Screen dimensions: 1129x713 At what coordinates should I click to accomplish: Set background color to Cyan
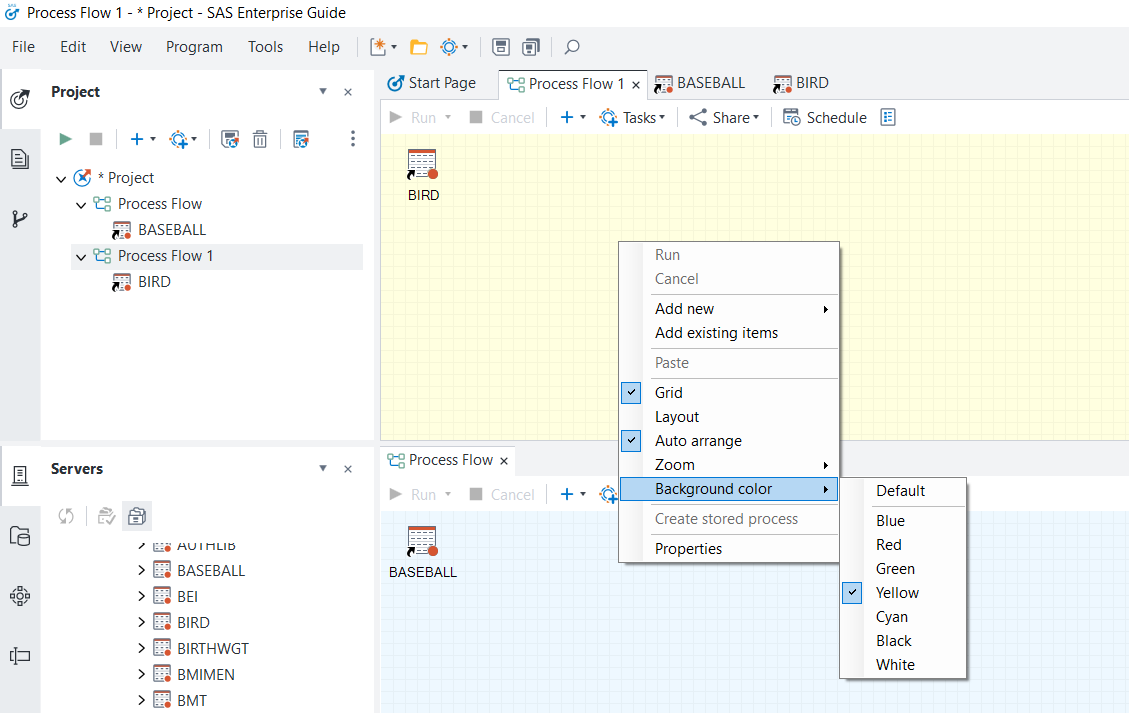click(892, 617)
